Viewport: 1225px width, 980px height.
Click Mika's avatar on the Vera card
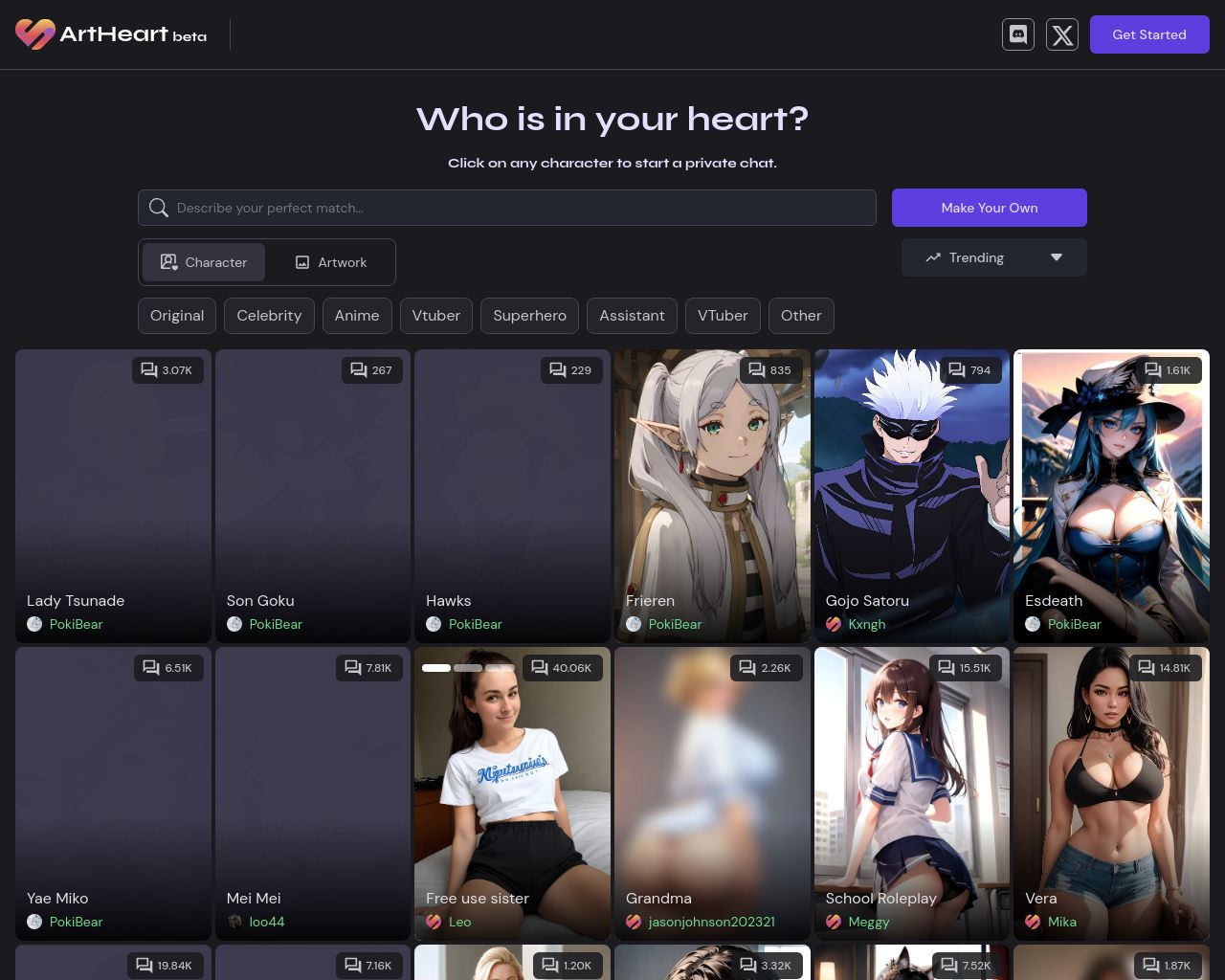(x=1033, y=922)
